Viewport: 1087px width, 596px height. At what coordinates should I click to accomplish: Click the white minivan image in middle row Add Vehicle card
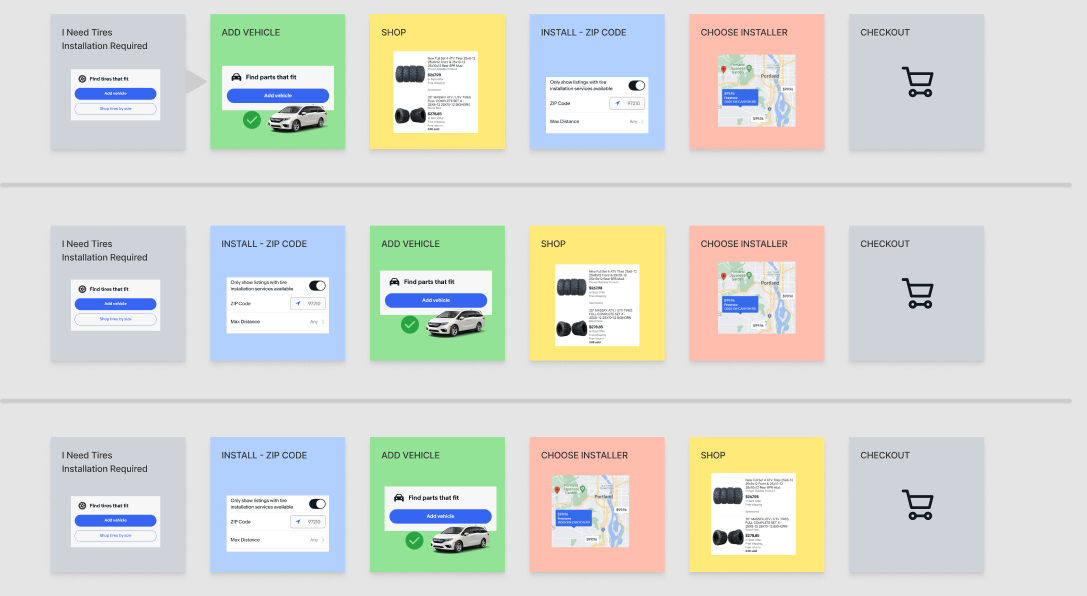click(x=456, y=323)
